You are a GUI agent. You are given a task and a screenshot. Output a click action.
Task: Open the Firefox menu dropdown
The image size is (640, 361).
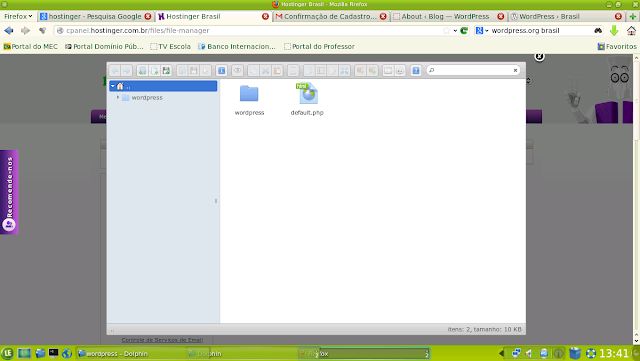[18, 16]
